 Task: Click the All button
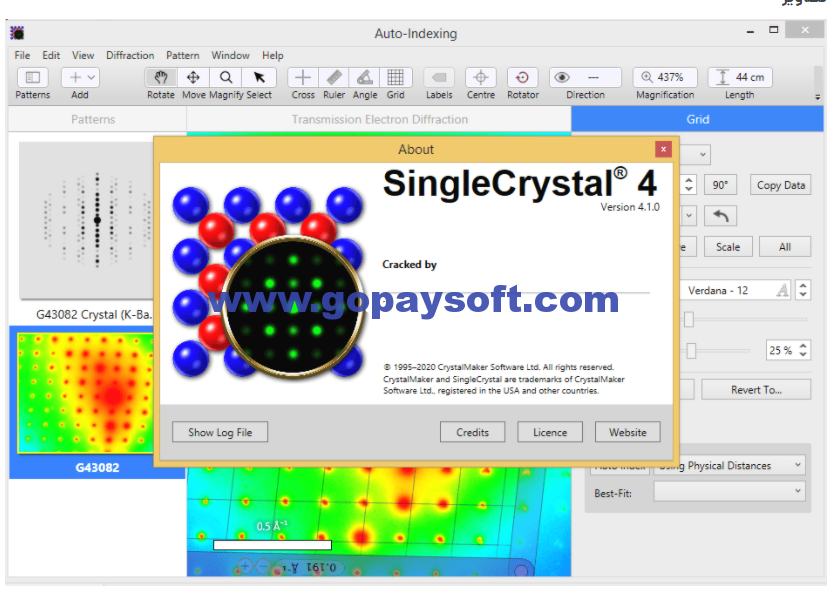pyautogui.click(x=785, y=246)
